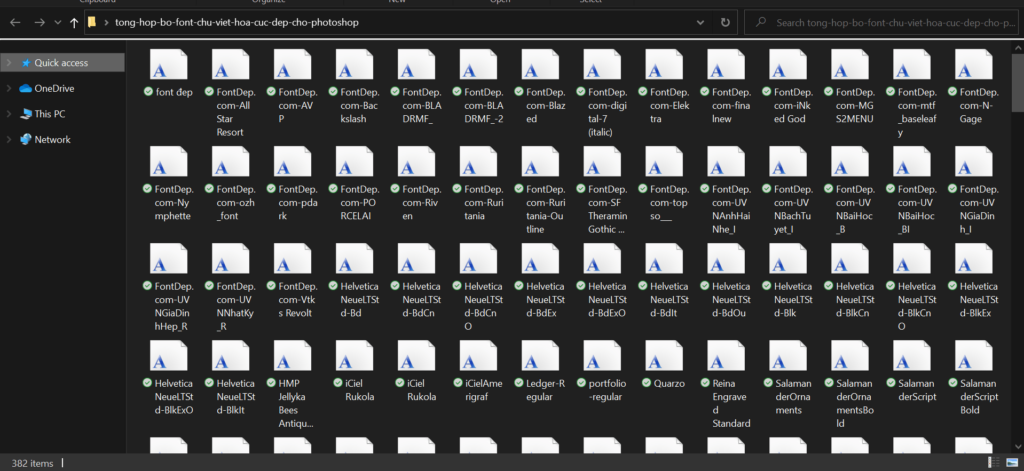Refresh the current folder view
Viewport: 1024px width, 471px height.
(x=725, y=22)
